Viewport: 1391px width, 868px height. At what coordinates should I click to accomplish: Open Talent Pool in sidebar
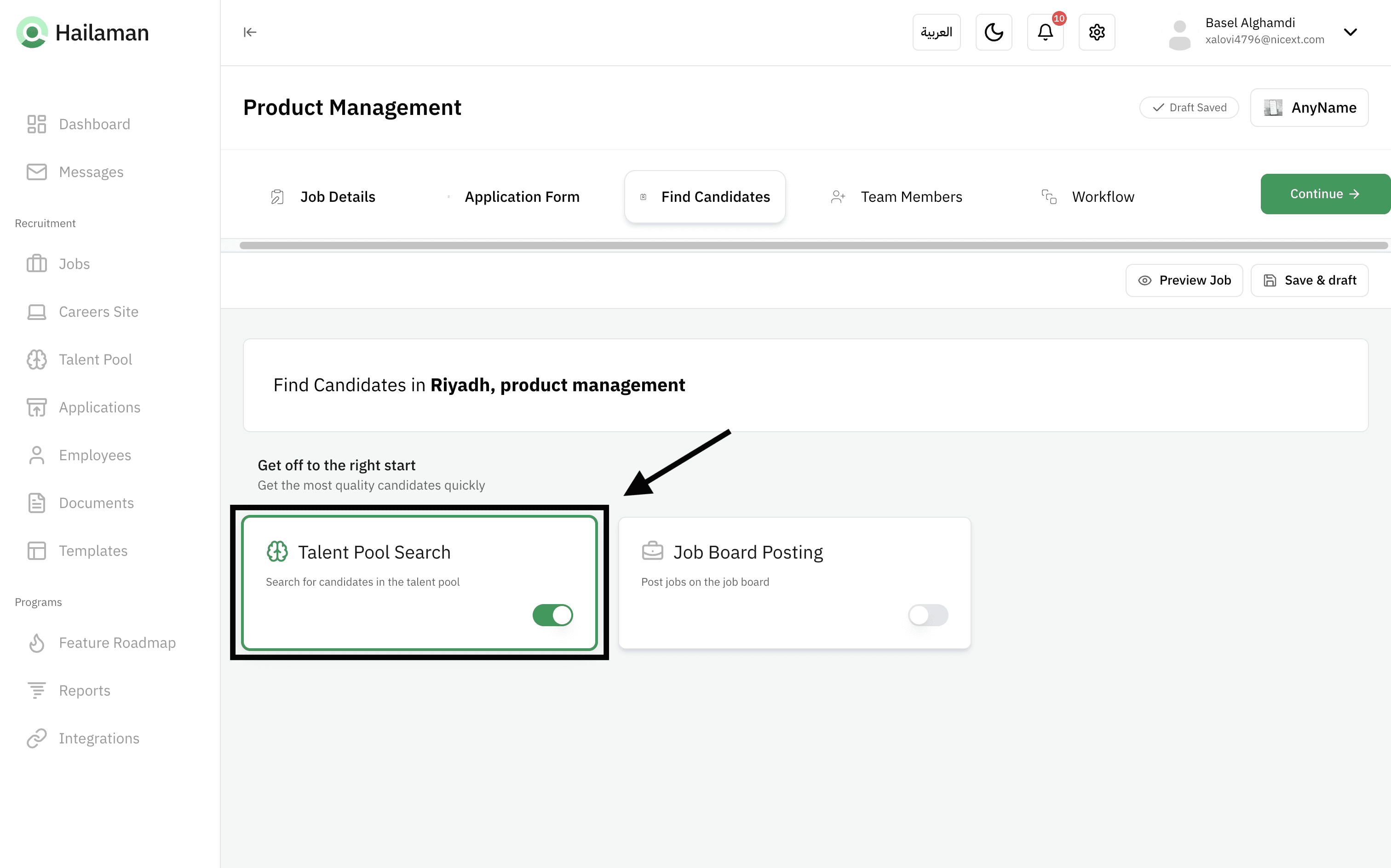95,360
